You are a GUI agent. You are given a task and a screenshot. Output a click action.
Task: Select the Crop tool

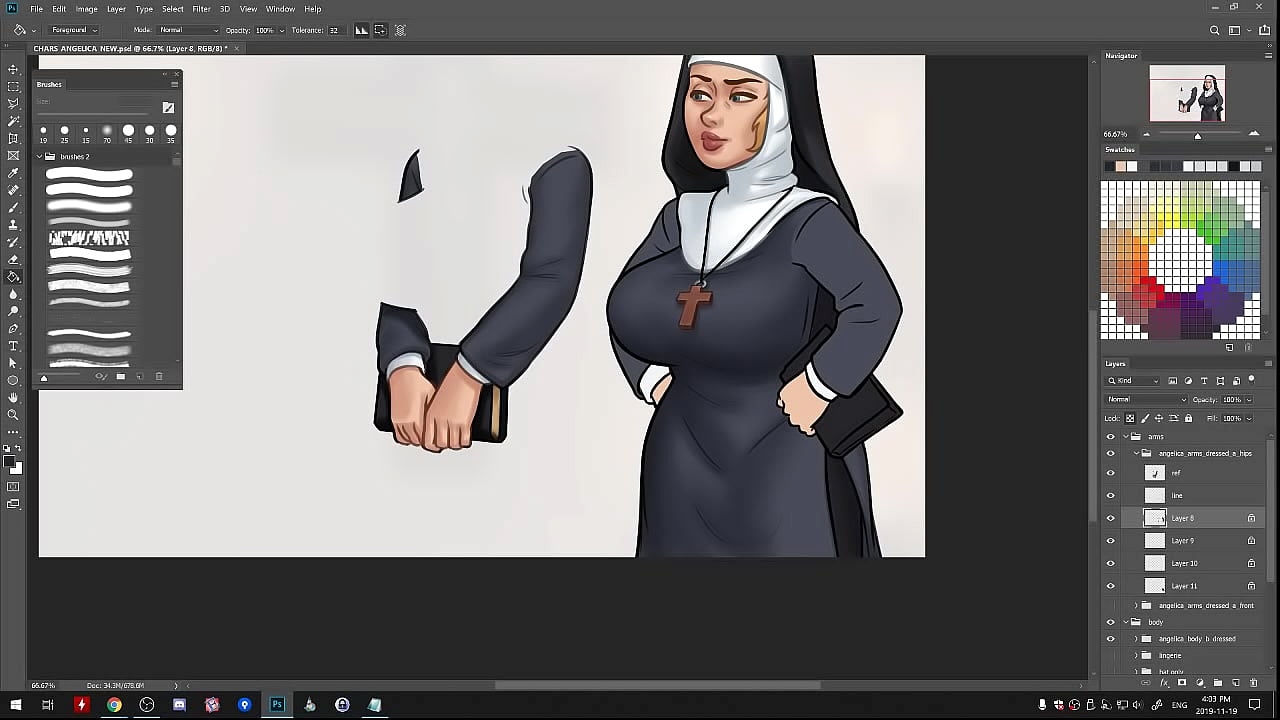(13, 138)
